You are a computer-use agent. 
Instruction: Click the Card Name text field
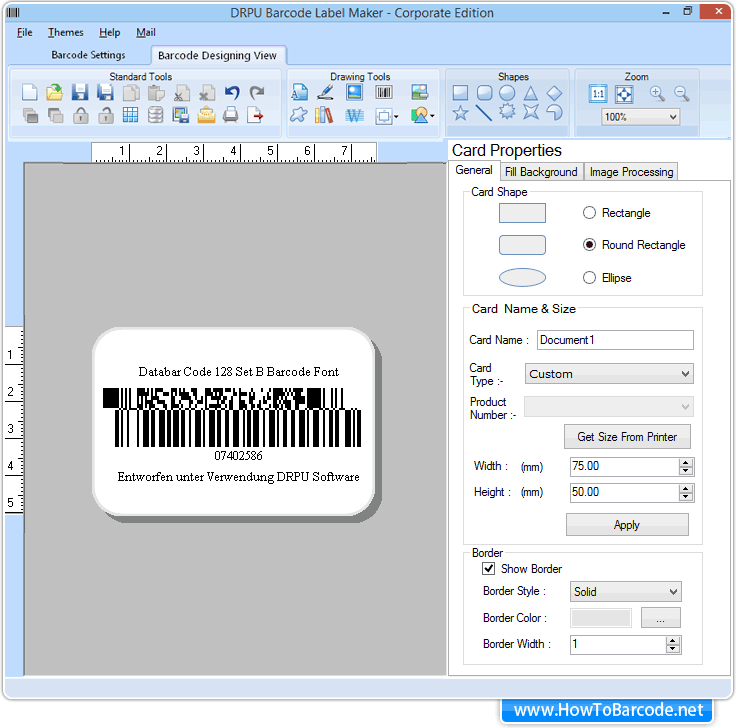click(615, 340)
